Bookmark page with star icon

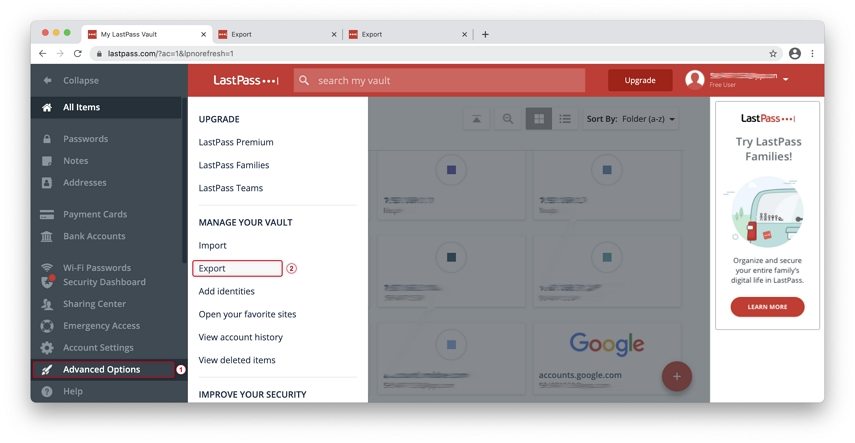tap(773, 53)
